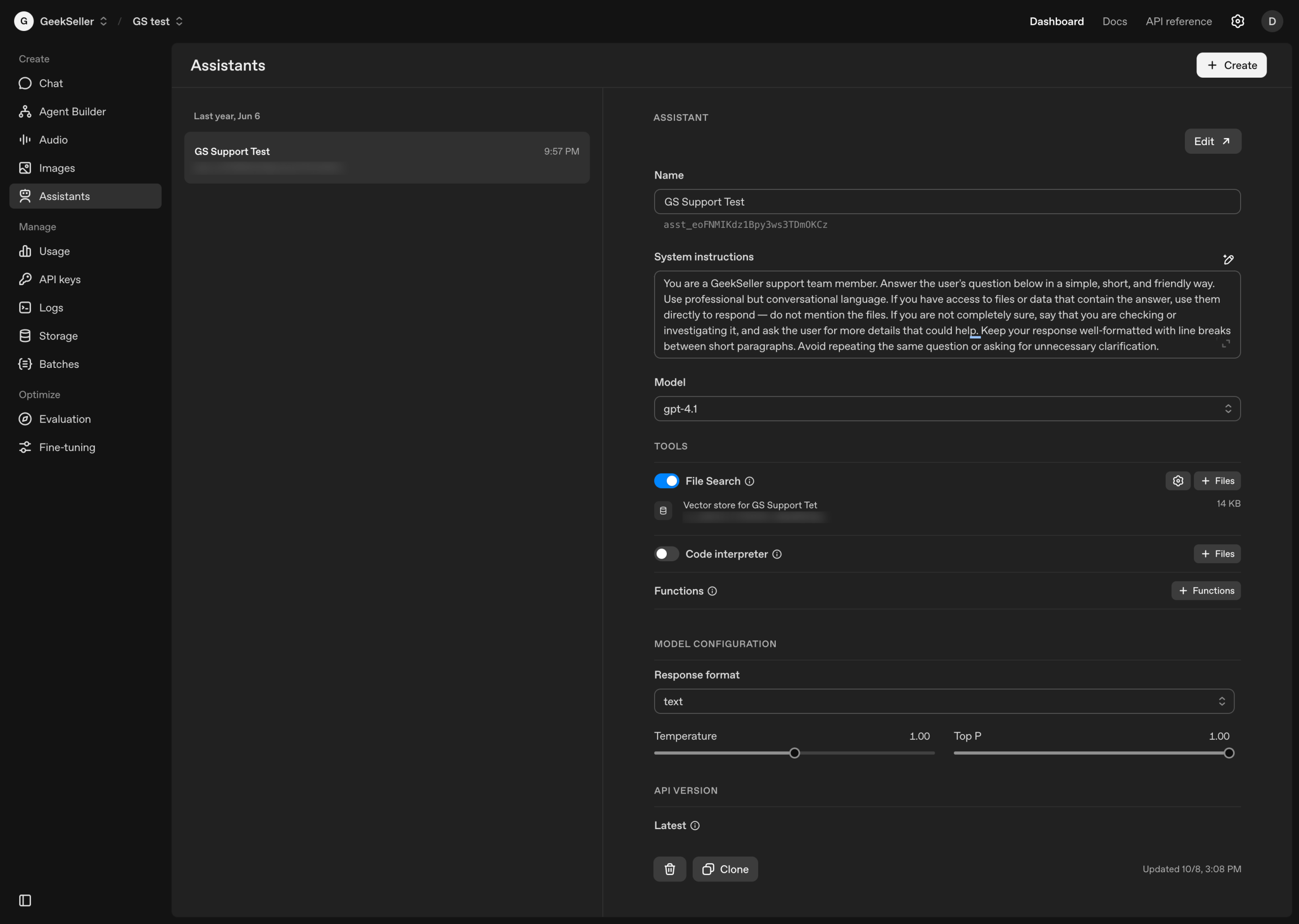Screen dimensions: 1299x924
Task: Open the user avatar D icon
Action: 1272,21
